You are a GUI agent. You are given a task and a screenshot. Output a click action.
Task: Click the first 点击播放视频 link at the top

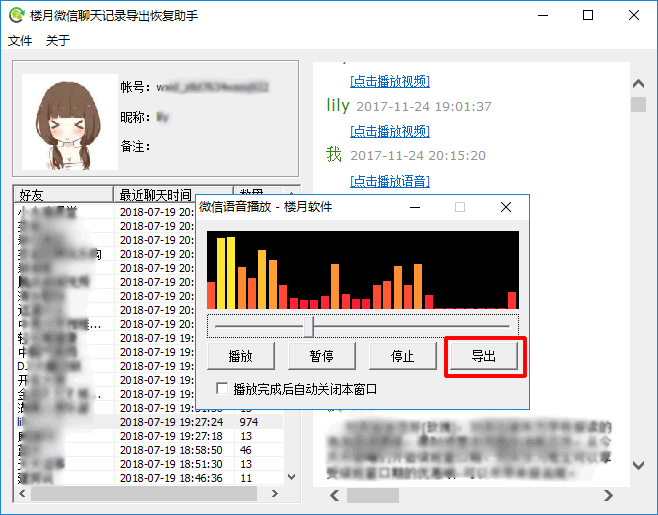coord(390,81)
